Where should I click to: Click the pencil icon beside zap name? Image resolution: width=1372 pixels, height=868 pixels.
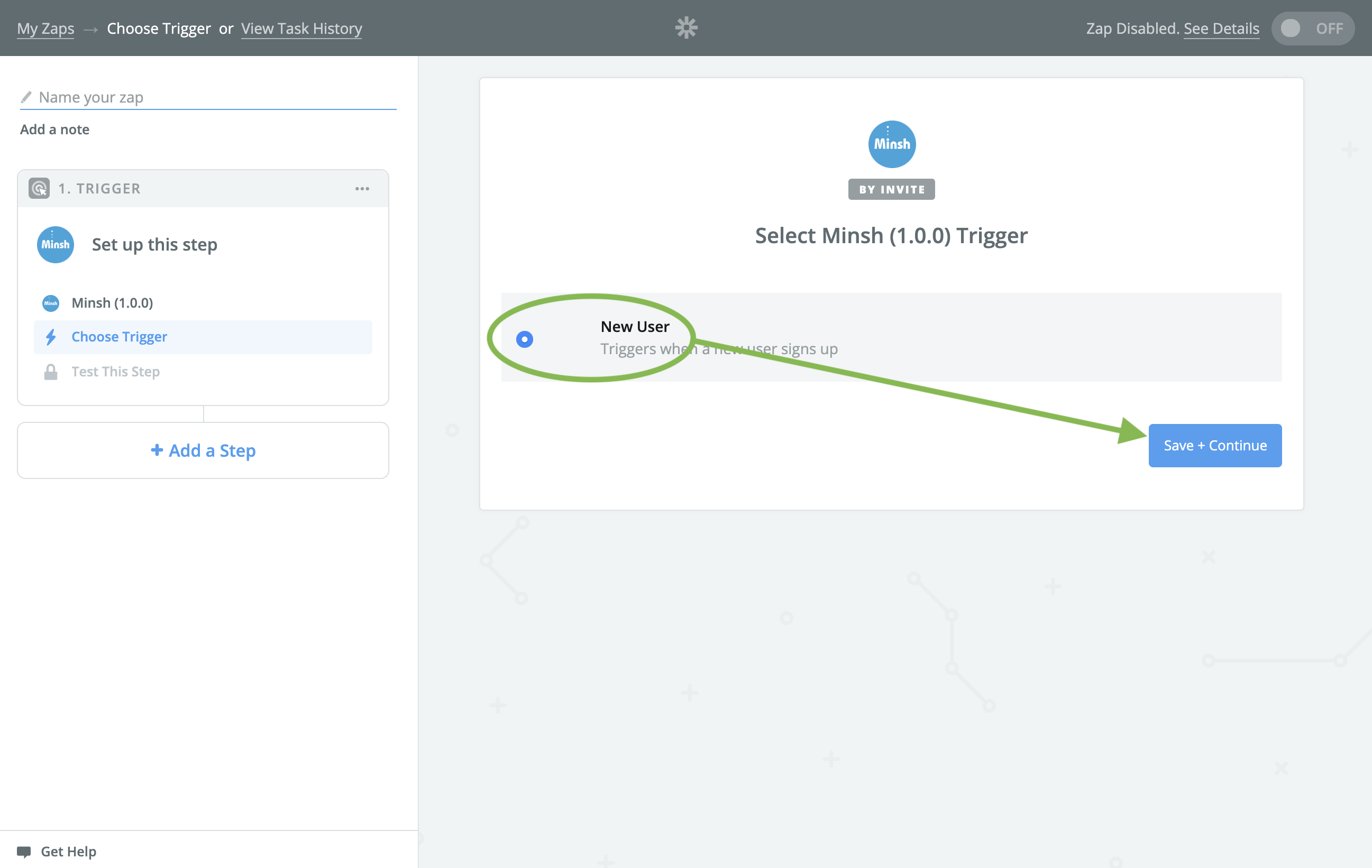coord(26,97)
